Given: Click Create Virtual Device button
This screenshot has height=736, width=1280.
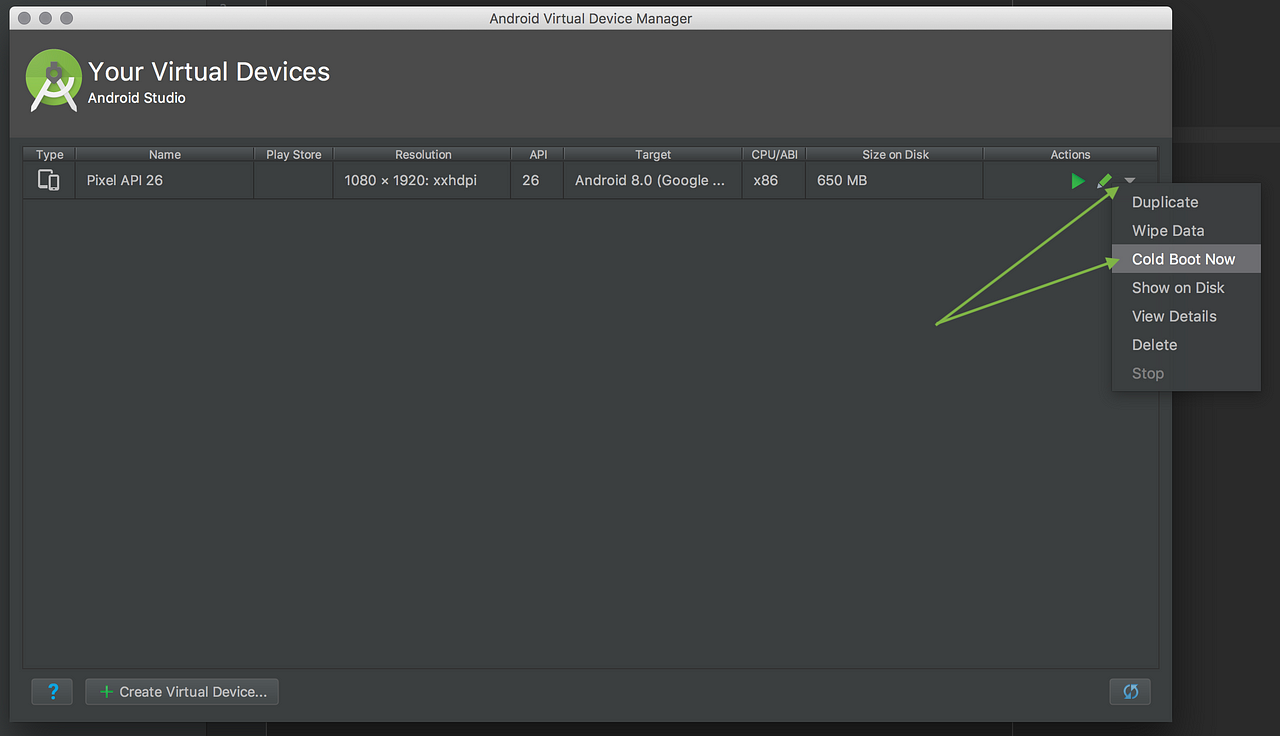Looking at the screenshot, I should tap(182, 692).
